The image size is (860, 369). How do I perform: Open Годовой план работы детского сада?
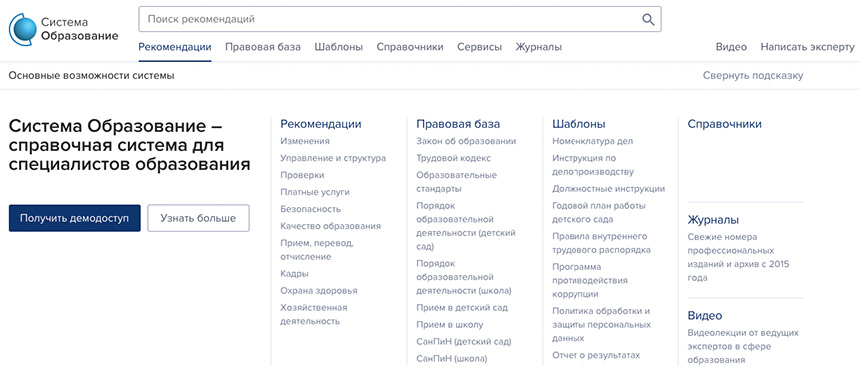tap(599, 212)
